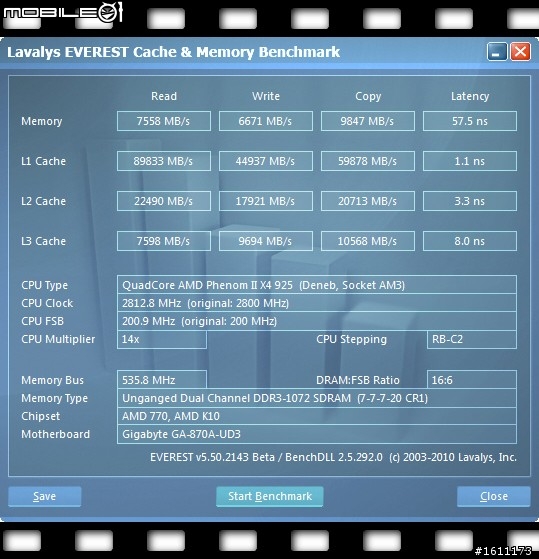Click the DRAM:FSB Ratio field 16:6
Viewport: 539px width, 559px height.
(472, 380)
